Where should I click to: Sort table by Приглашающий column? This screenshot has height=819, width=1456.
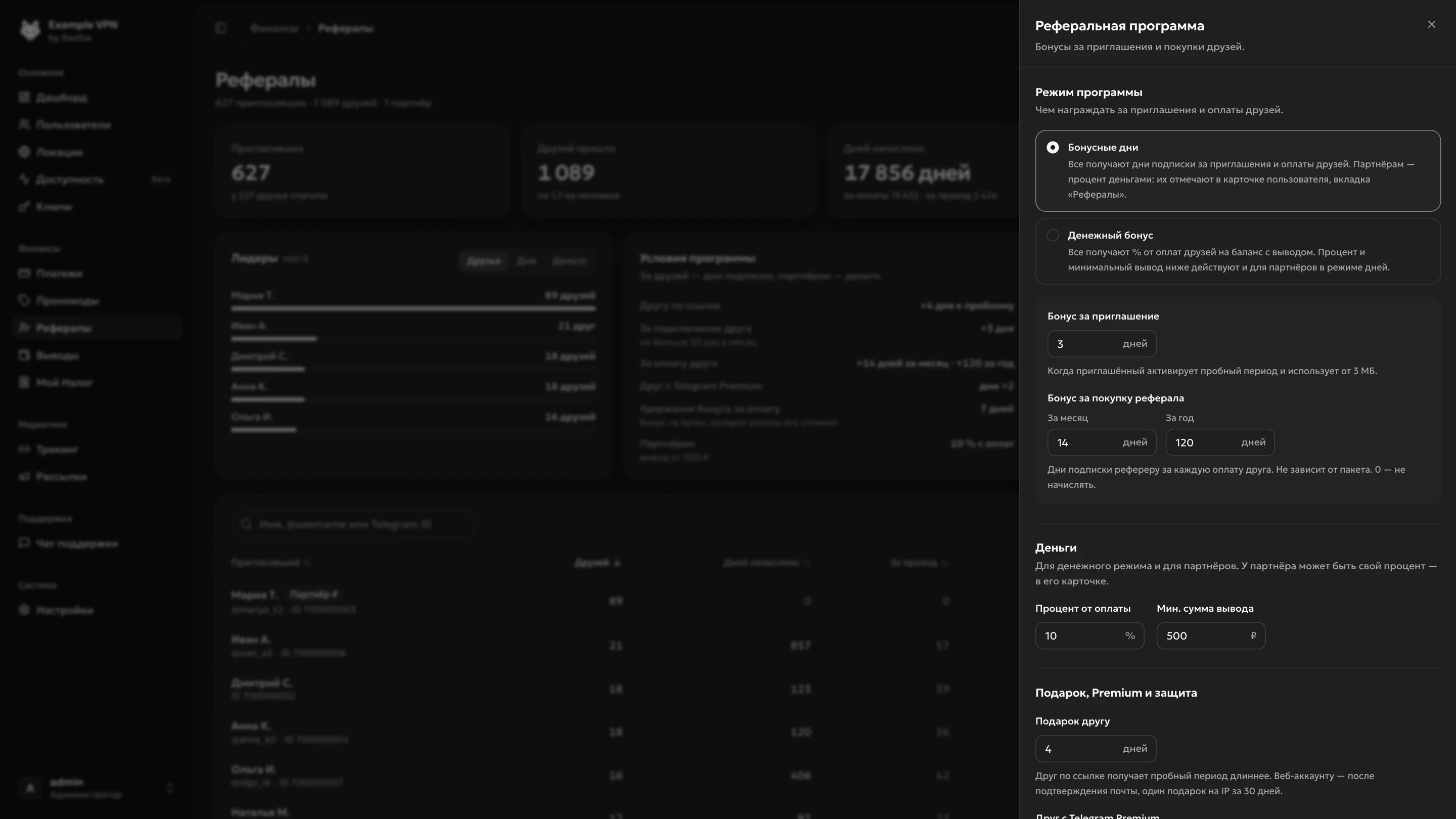coord(271,562)
